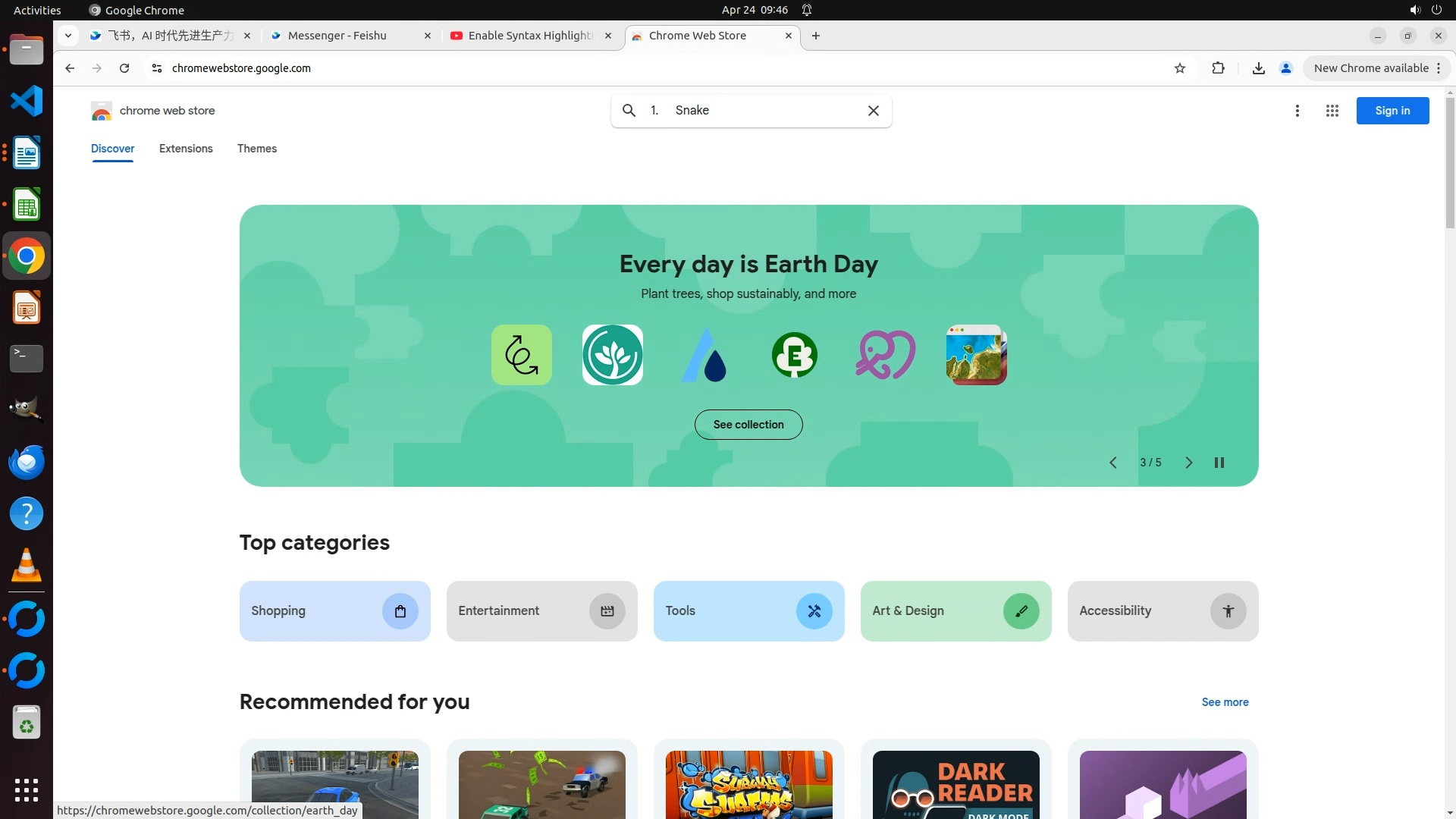Viewport: 1456px width, 819px height.
Task: Click the Sign in button
Action: pyautogui.click(x=1392, y=111)
